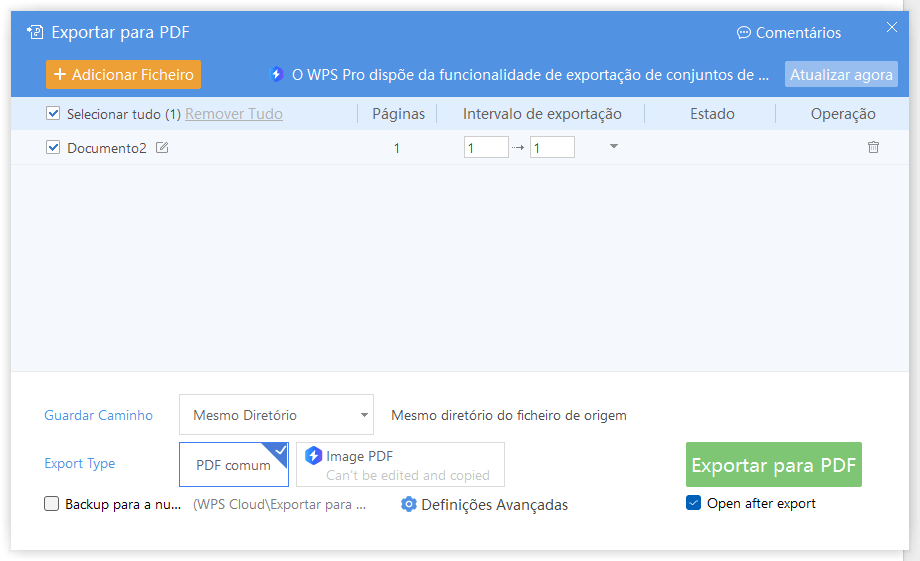The width and height of the screenshot is (920, 561).
Task: Uncheck the Selecionar tudo checkbox
Action: [53, 113]
